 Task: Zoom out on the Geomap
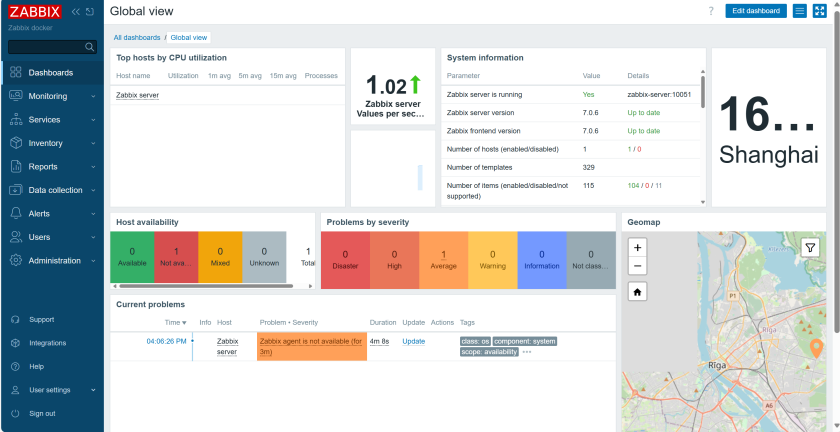tap(637, 266)
